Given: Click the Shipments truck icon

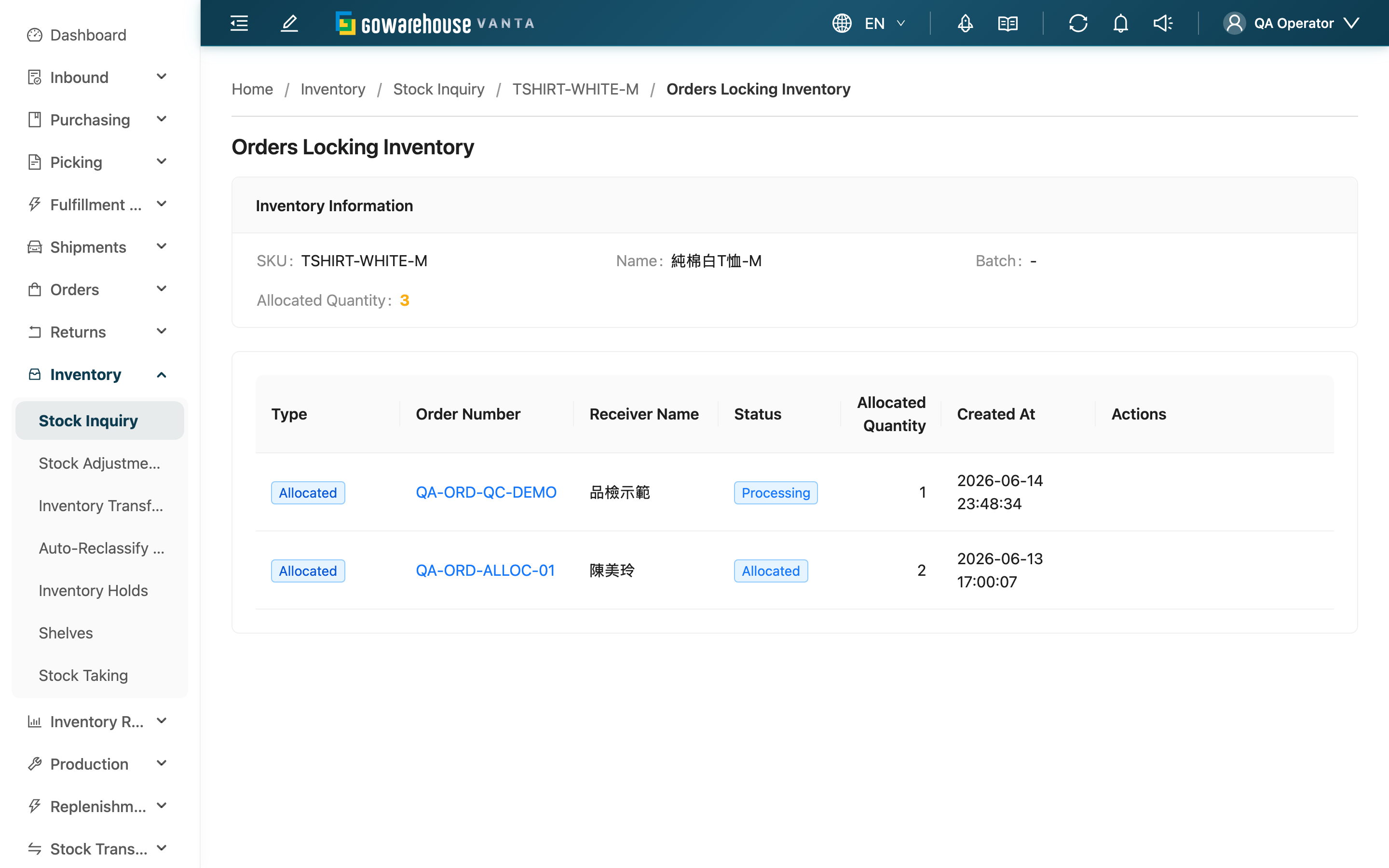Looking at the screenshot, I should pyautogui.click(x=34, y=247).
